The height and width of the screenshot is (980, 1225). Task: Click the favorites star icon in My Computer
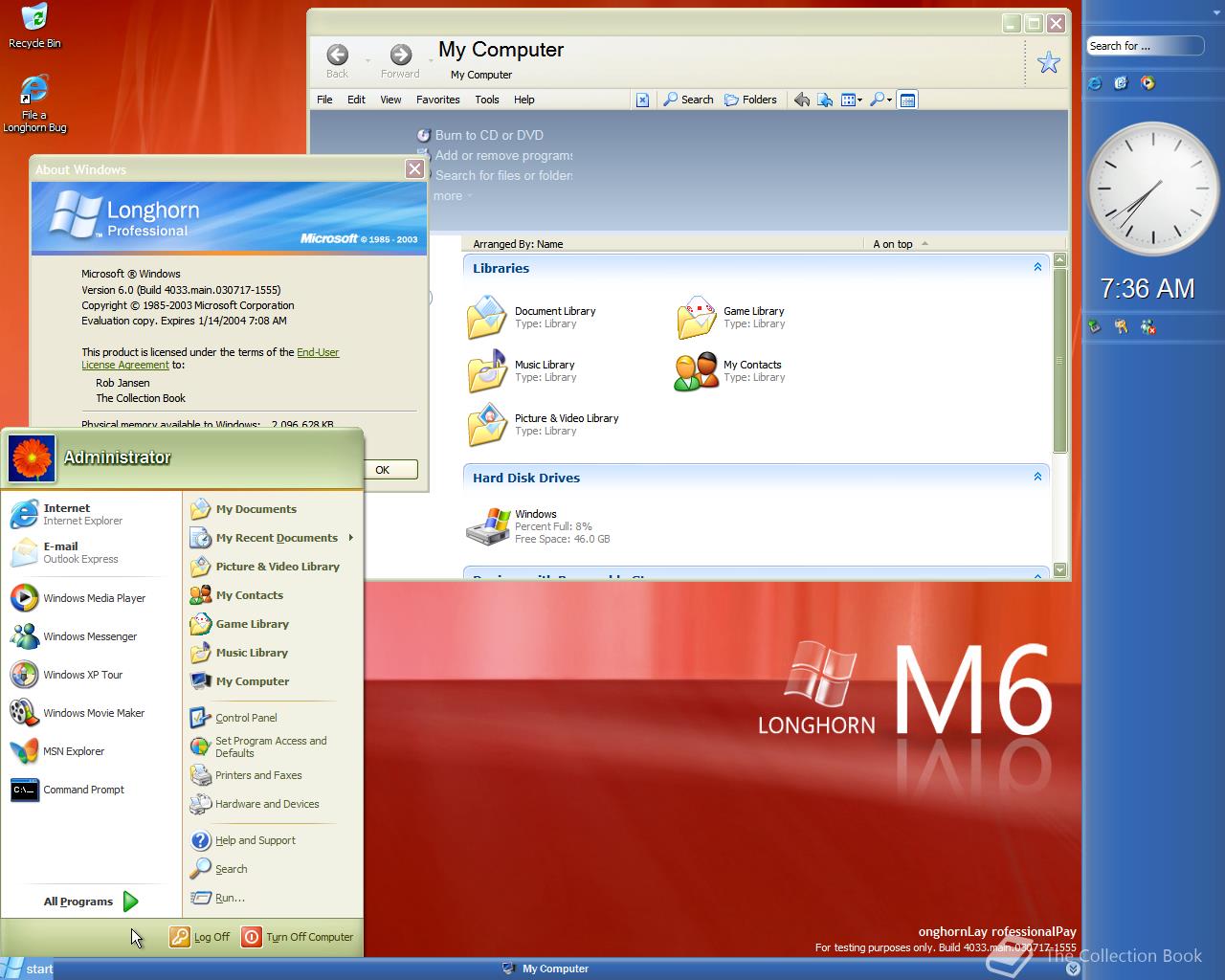1049,63
